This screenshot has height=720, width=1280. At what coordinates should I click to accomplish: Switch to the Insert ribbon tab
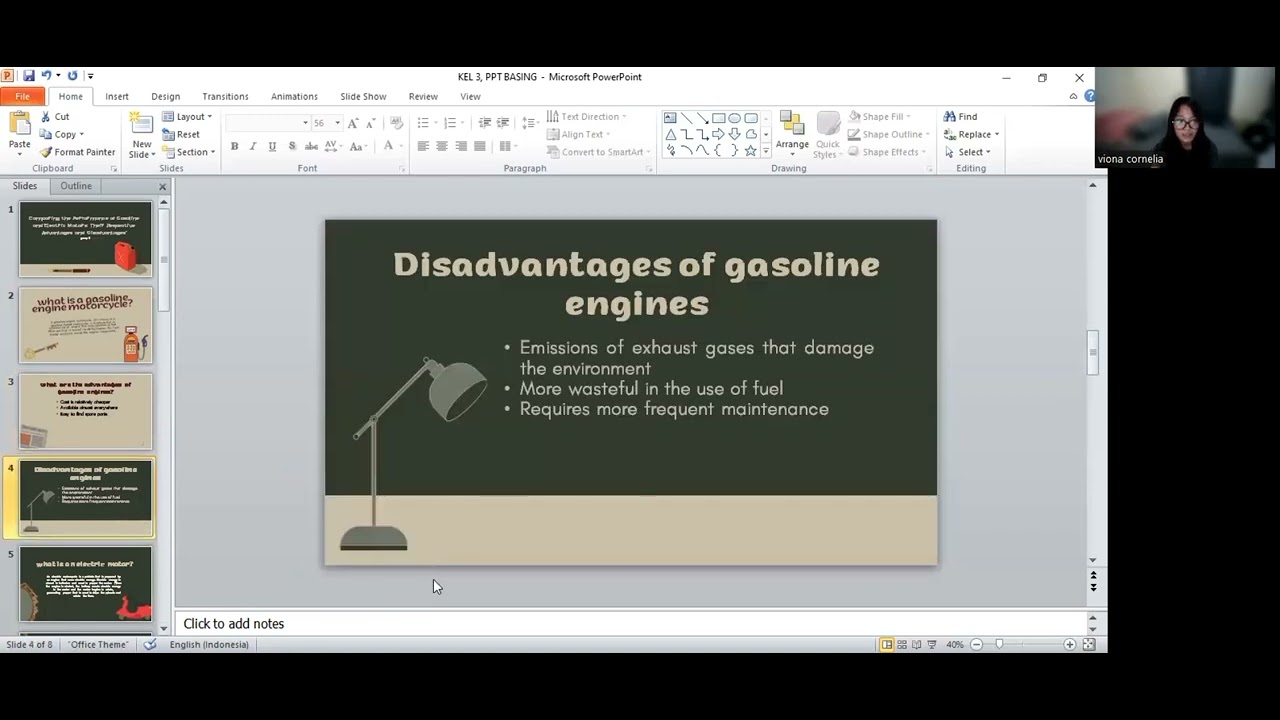click(x=117, y=97)
